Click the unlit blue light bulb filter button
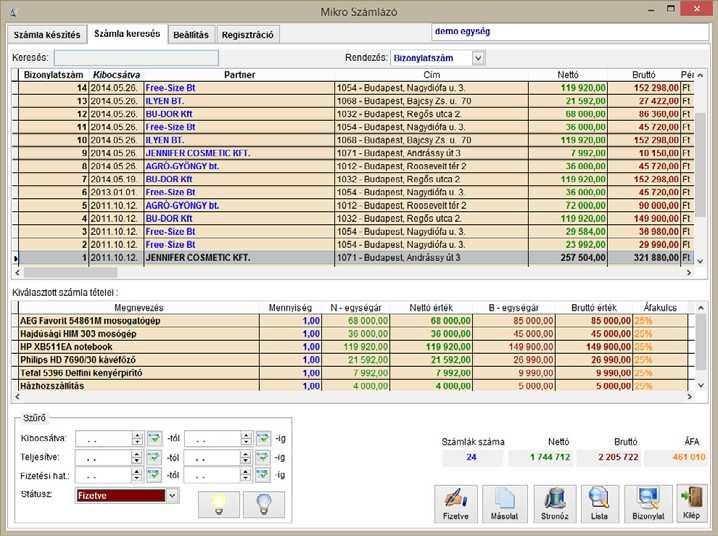 point(264,505)
